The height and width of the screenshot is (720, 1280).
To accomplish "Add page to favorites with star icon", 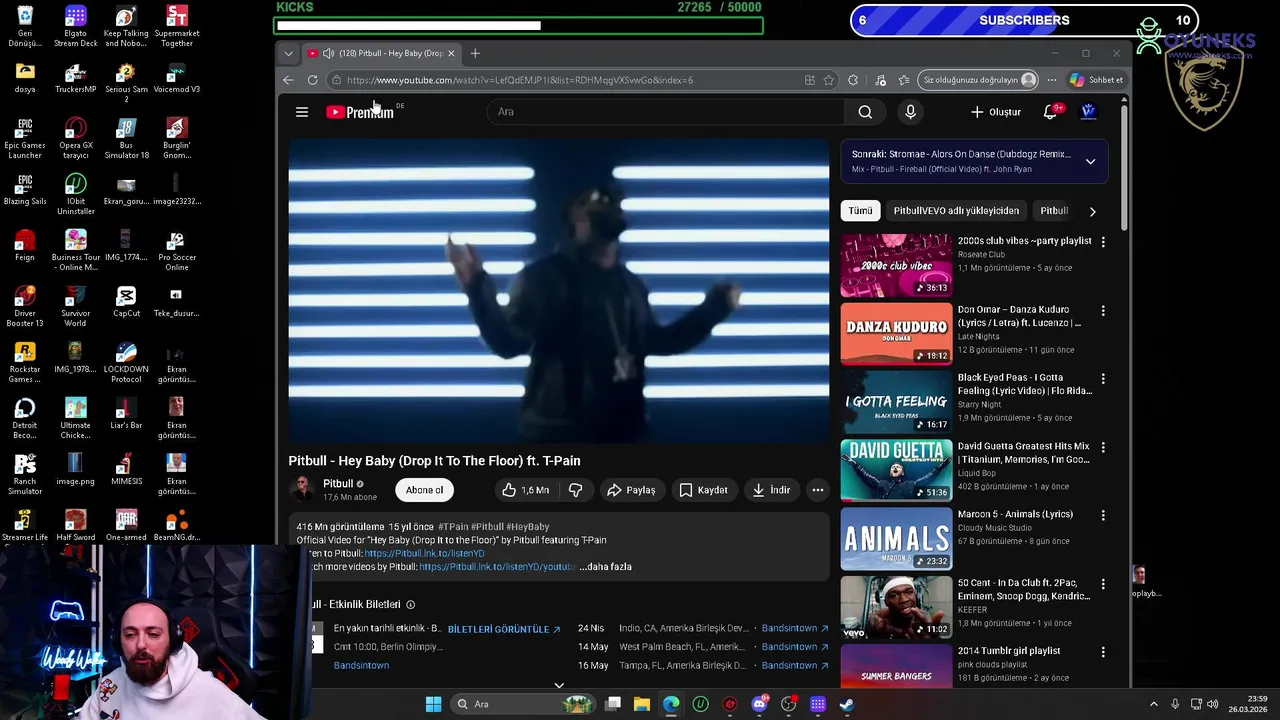I will [x=829, y=80].
